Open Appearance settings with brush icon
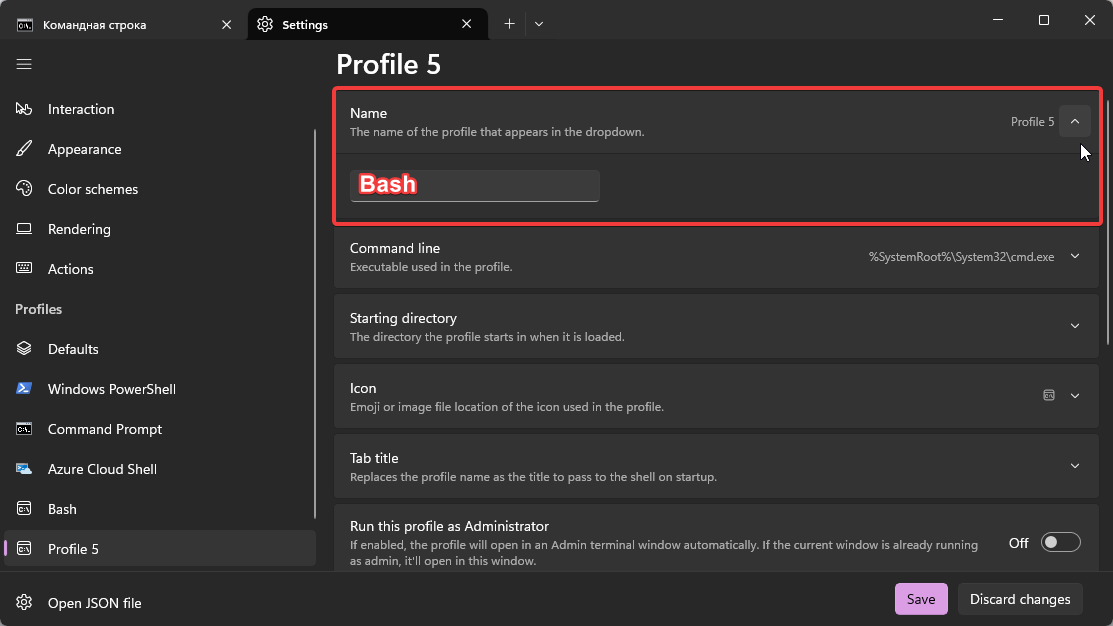1113x626 pixels. (x=84, y=149)
